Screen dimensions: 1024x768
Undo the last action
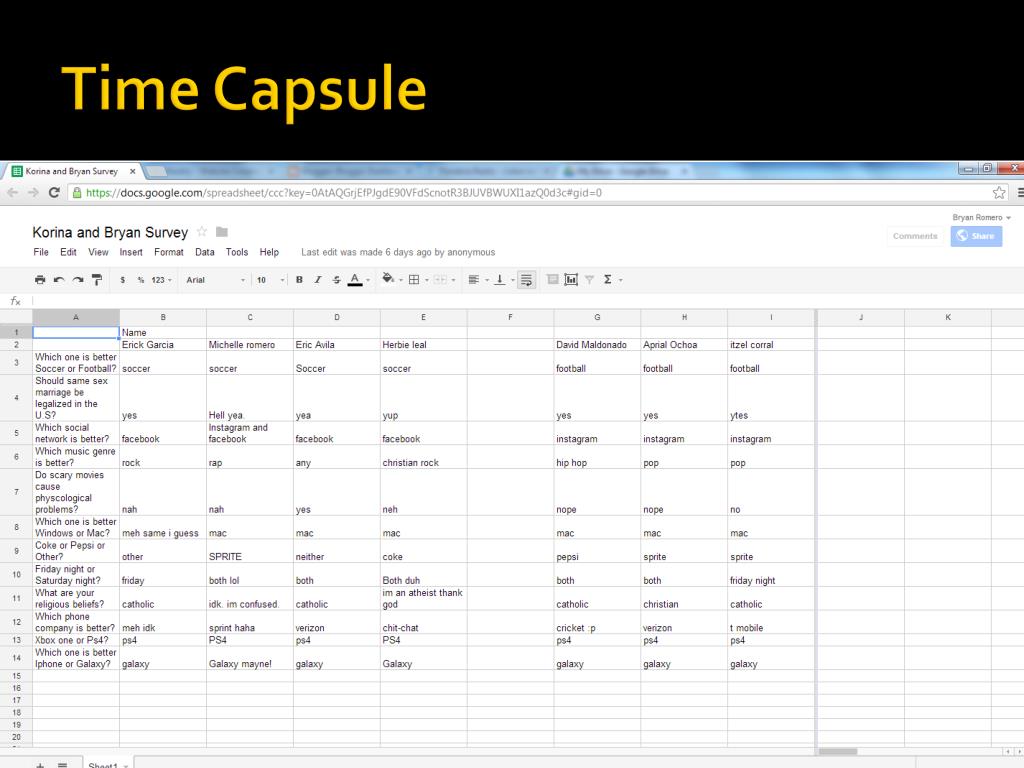pyautogui.click(x=59, y=280)
